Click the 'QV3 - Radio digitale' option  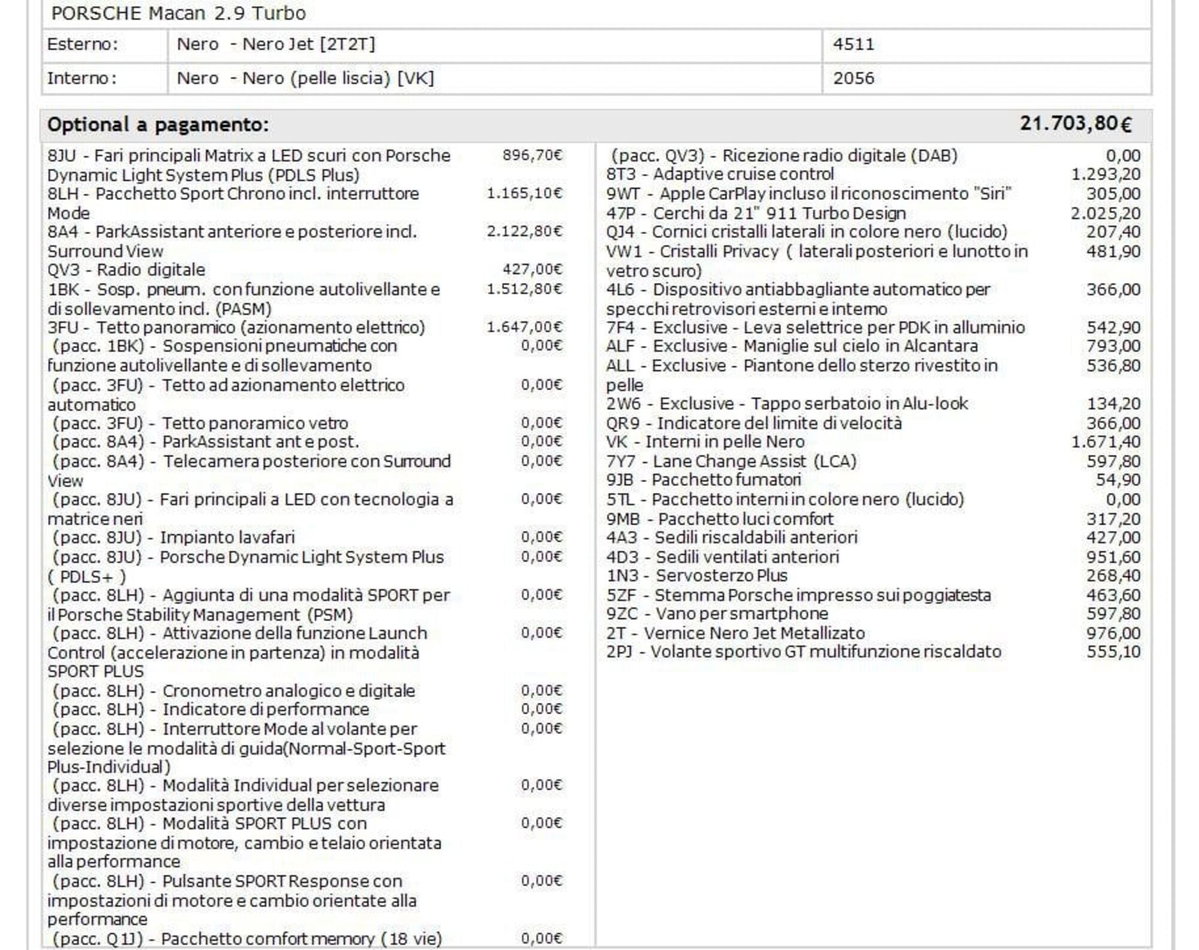click(x=126, y=270)
